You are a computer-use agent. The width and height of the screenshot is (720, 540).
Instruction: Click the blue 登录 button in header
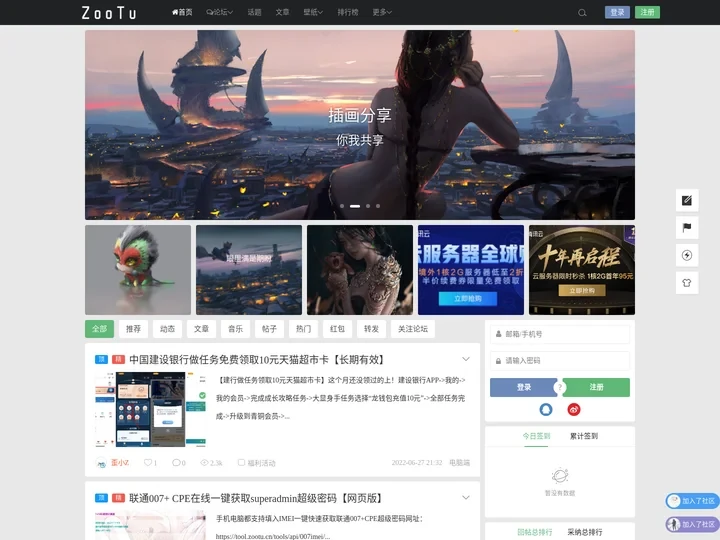(x=617, y=12)
